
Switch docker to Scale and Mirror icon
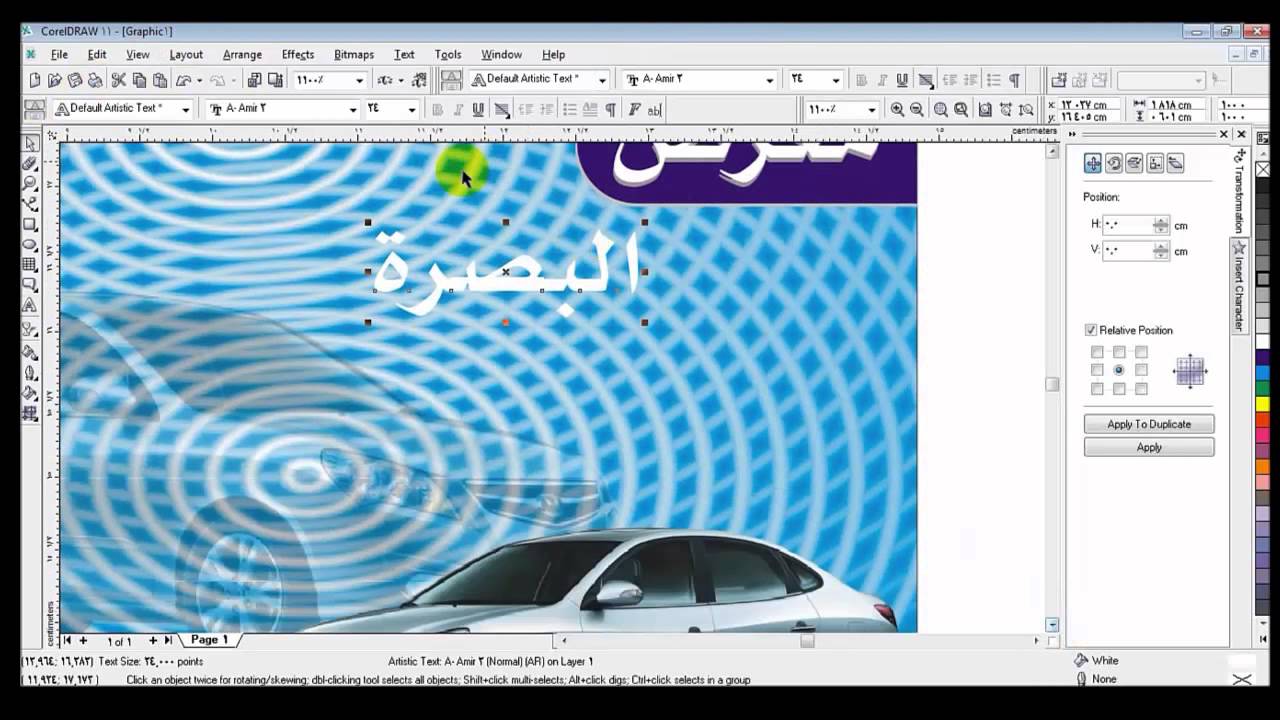pos(1134,163)
